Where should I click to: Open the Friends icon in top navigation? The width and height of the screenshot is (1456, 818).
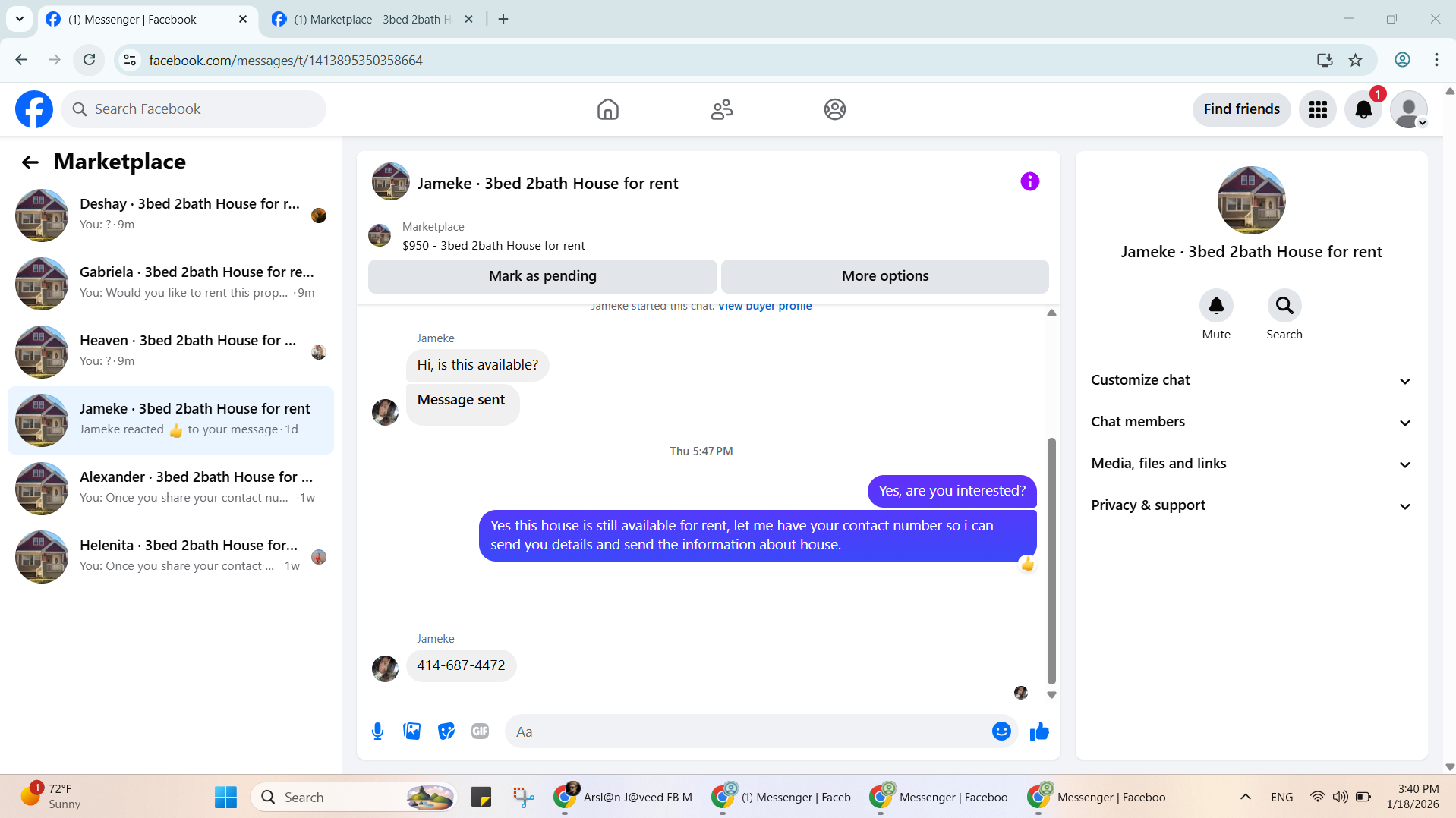point(721,109)
